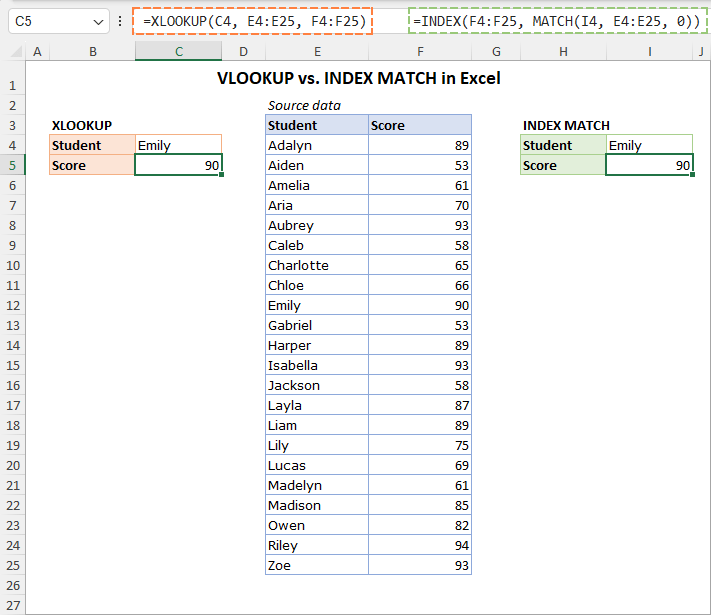Select the cell 'Gabriel'
Screen dimensions: 711x615
pyautogui.click(x=317, y=325)
